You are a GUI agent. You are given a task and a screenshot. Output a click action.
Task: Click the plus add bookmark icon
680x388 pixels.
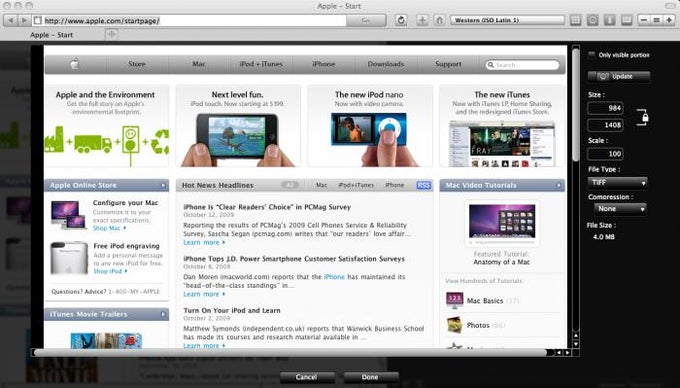click(x=422, y=20)
